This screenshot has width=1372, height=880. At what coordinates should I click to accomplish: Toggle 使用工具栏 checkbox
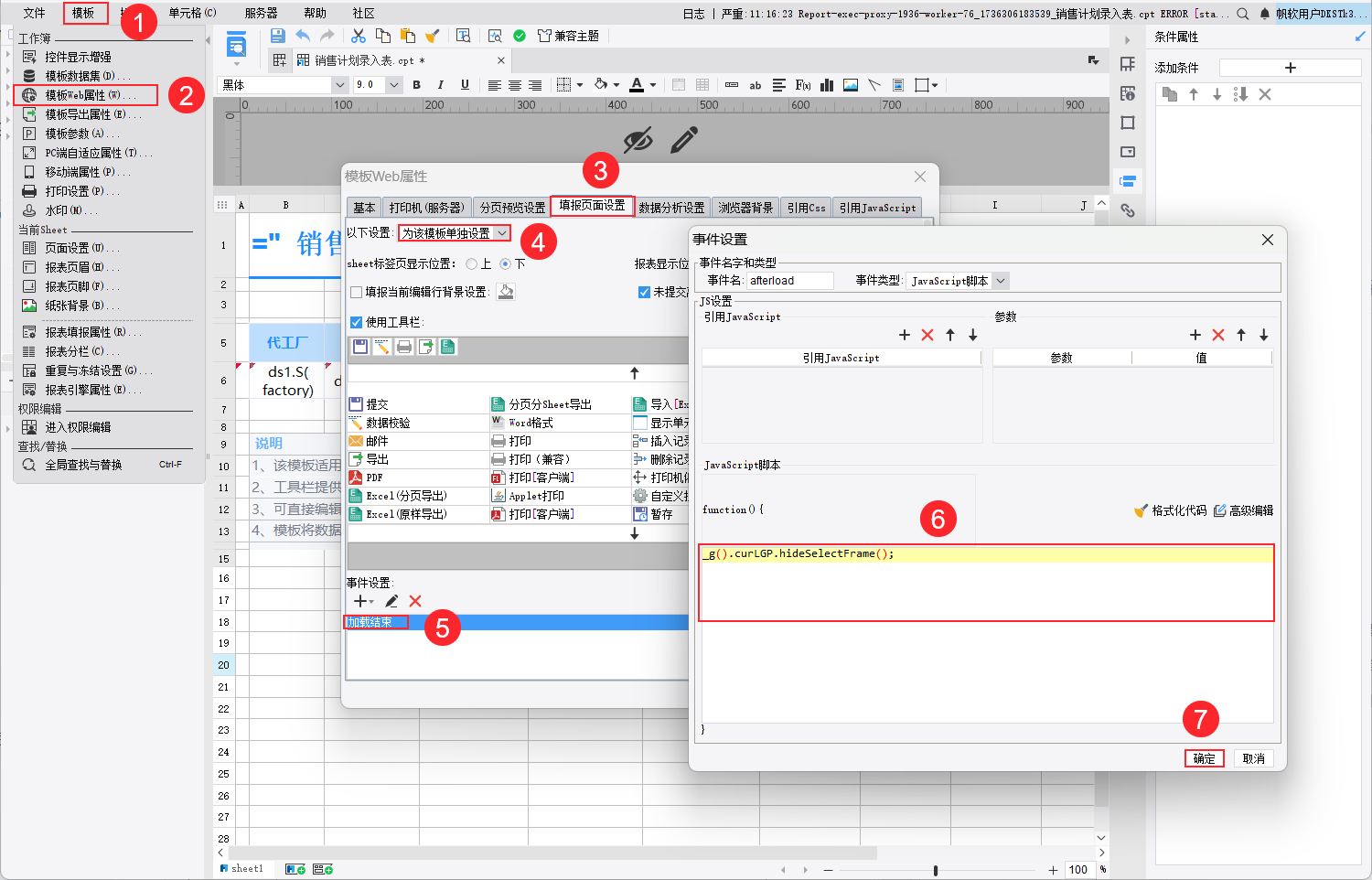357,322
